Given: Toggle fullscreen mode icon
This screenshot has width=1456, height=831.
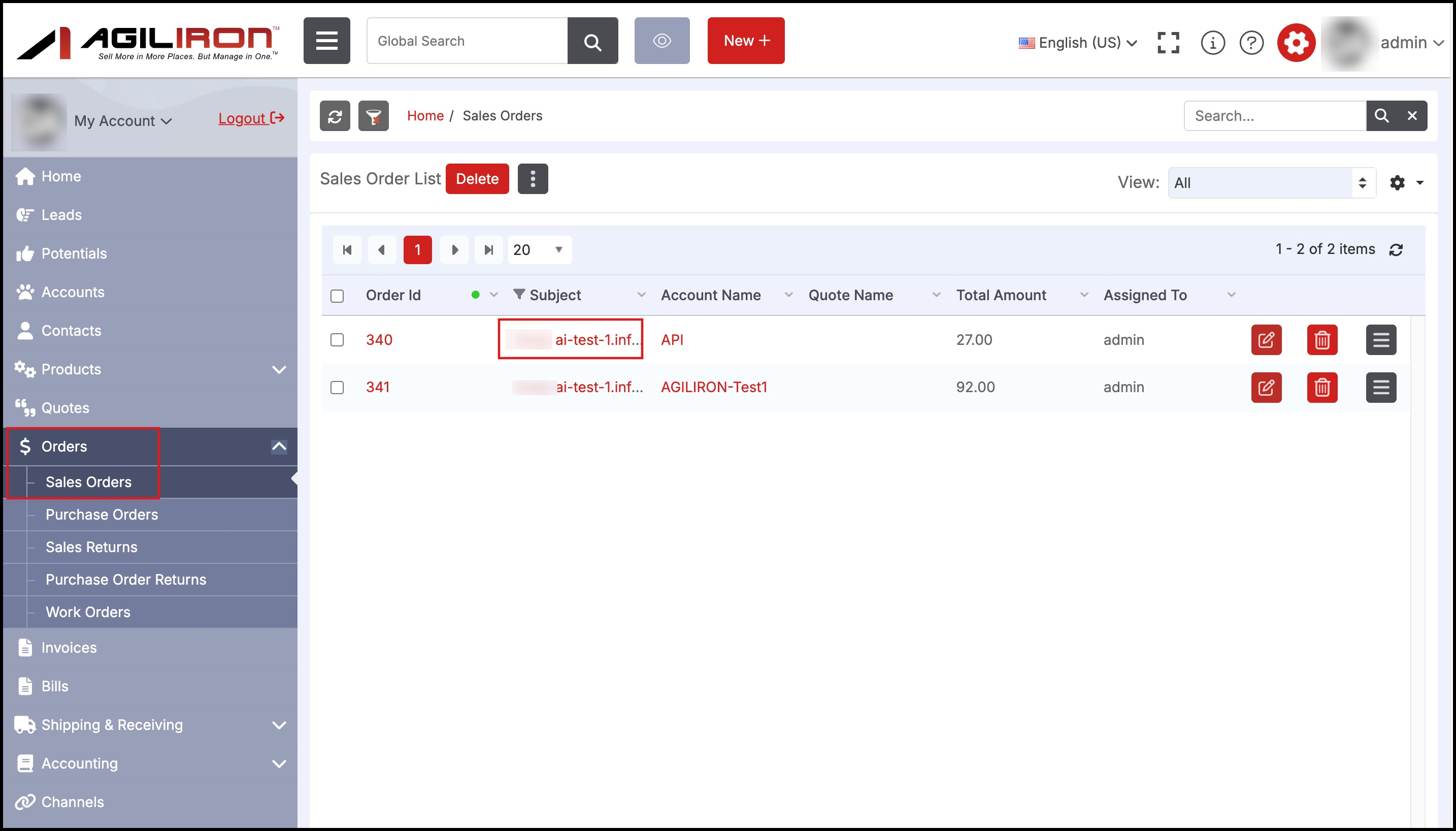Looking at the screenshot, I should 1168,42.
